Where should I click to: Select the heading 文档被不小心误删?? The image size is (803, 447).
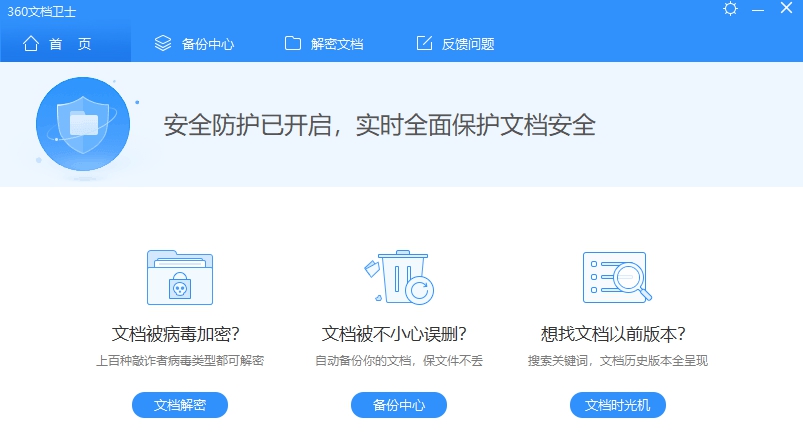point(394,334)
